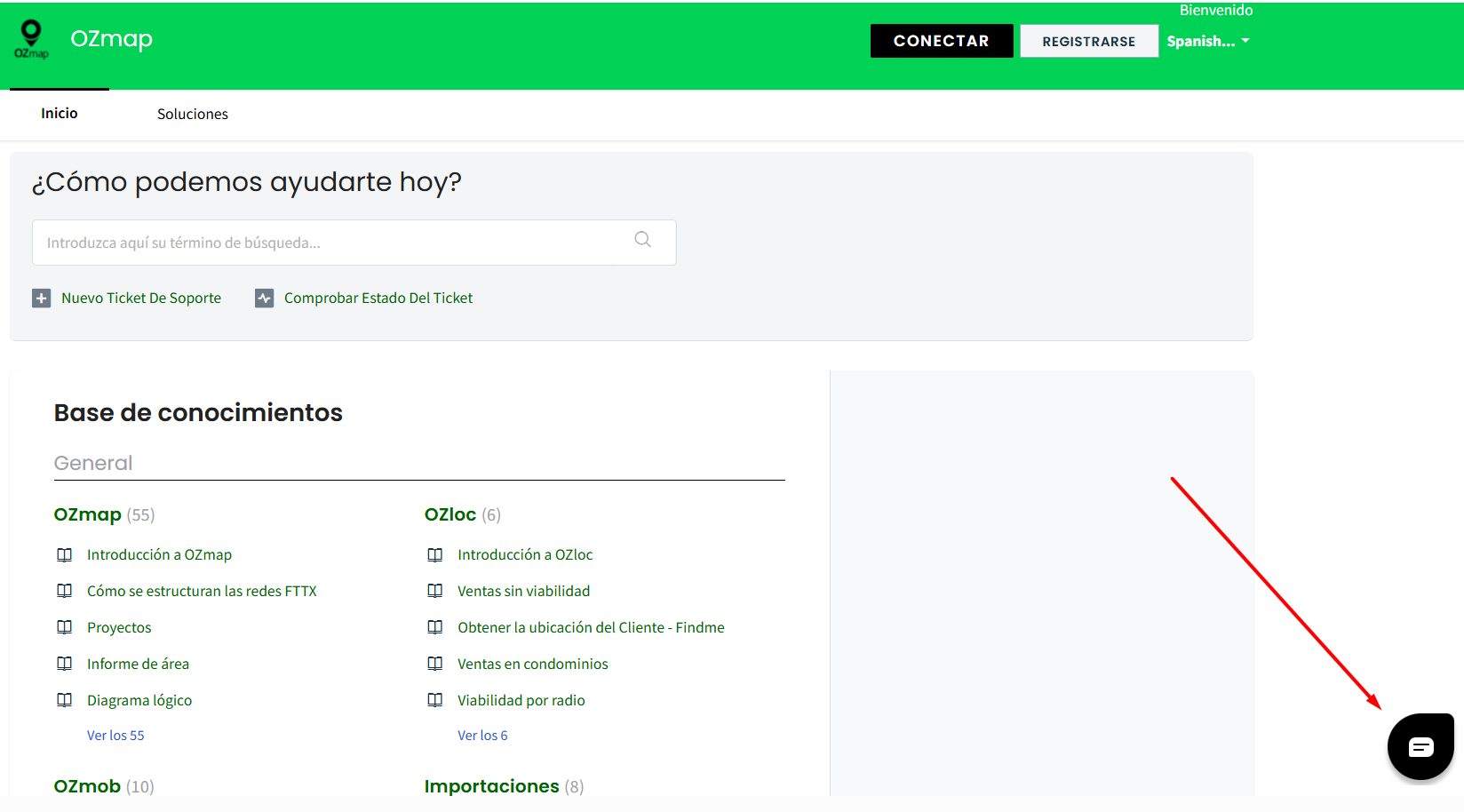Screen dimensions: 1464x812
Task: Click book icon next to Cómo se estructuran
Action: (65, 592)
